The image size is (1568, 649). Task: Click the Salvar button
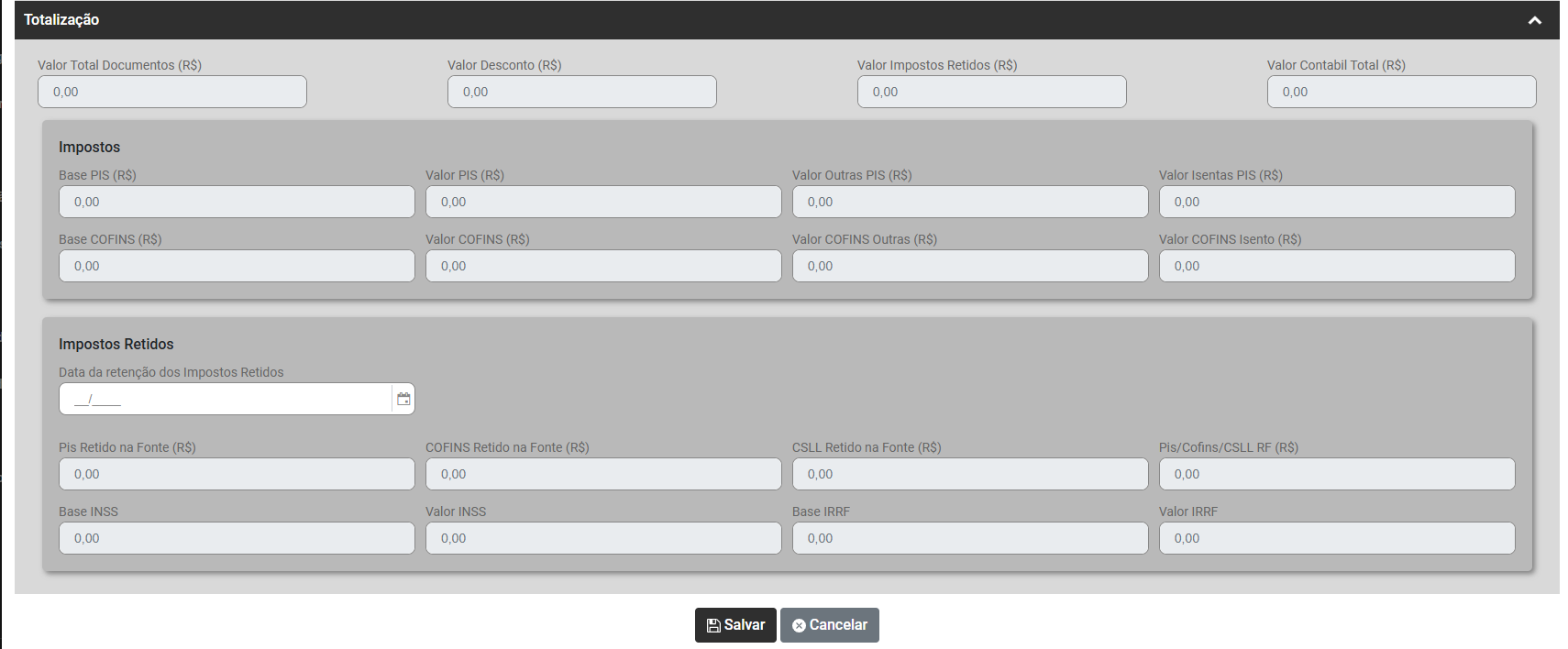(x=735, y=625)
